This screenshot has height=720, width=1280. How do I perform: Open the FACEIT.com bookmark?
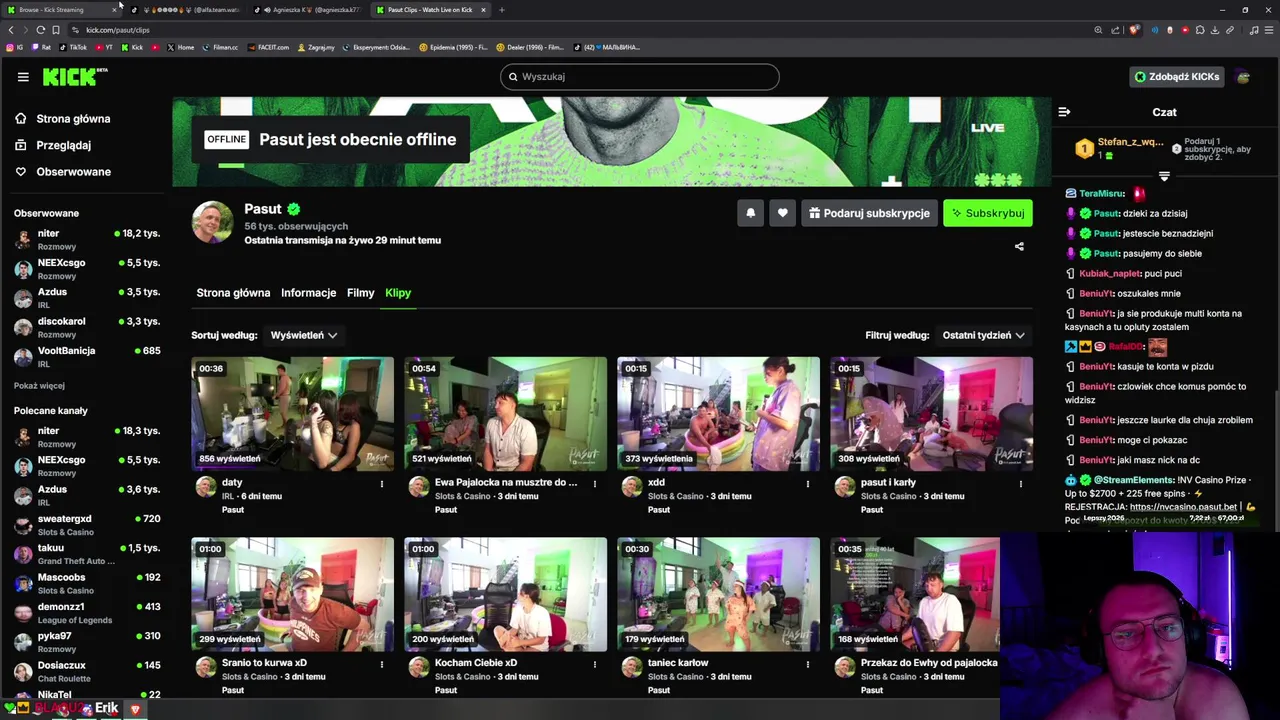click(x=268, y=47)
